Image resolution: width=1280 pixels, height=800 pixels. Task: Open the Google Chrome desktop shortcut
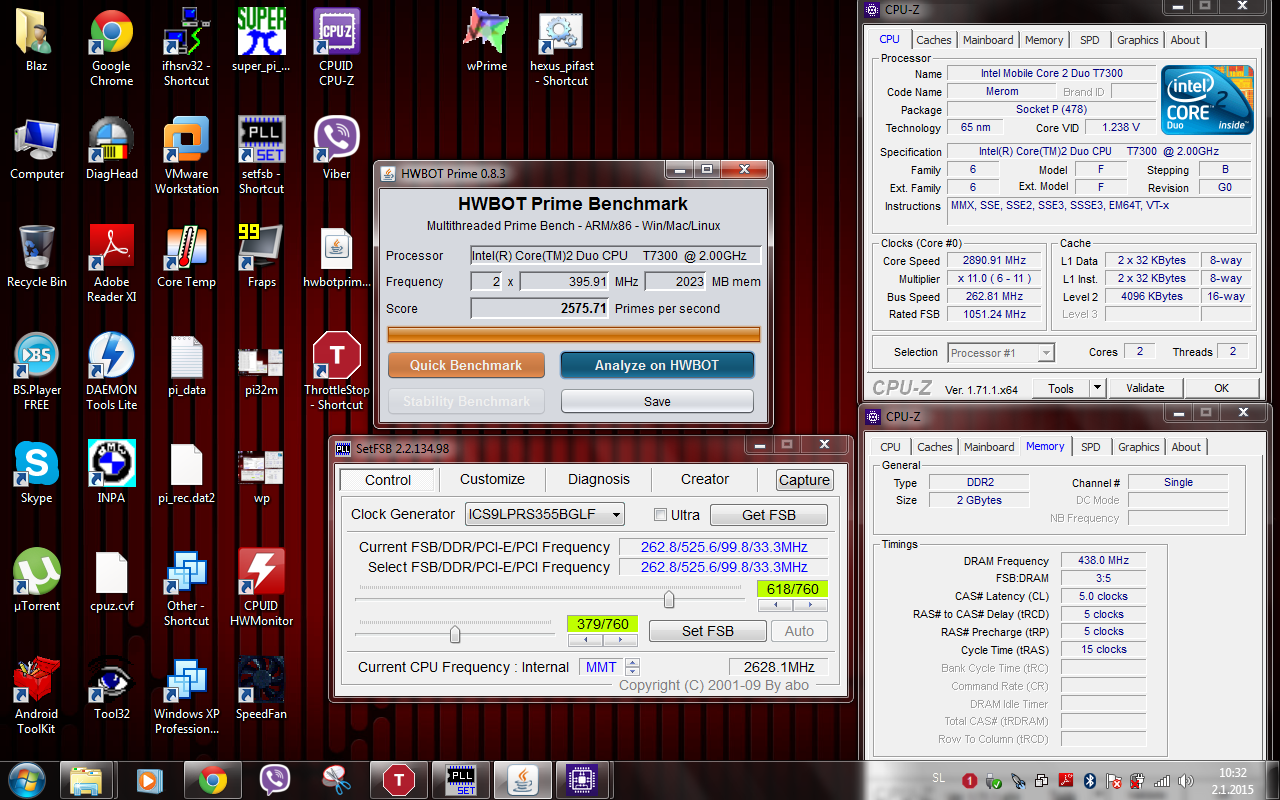click(x=111, y=47)
